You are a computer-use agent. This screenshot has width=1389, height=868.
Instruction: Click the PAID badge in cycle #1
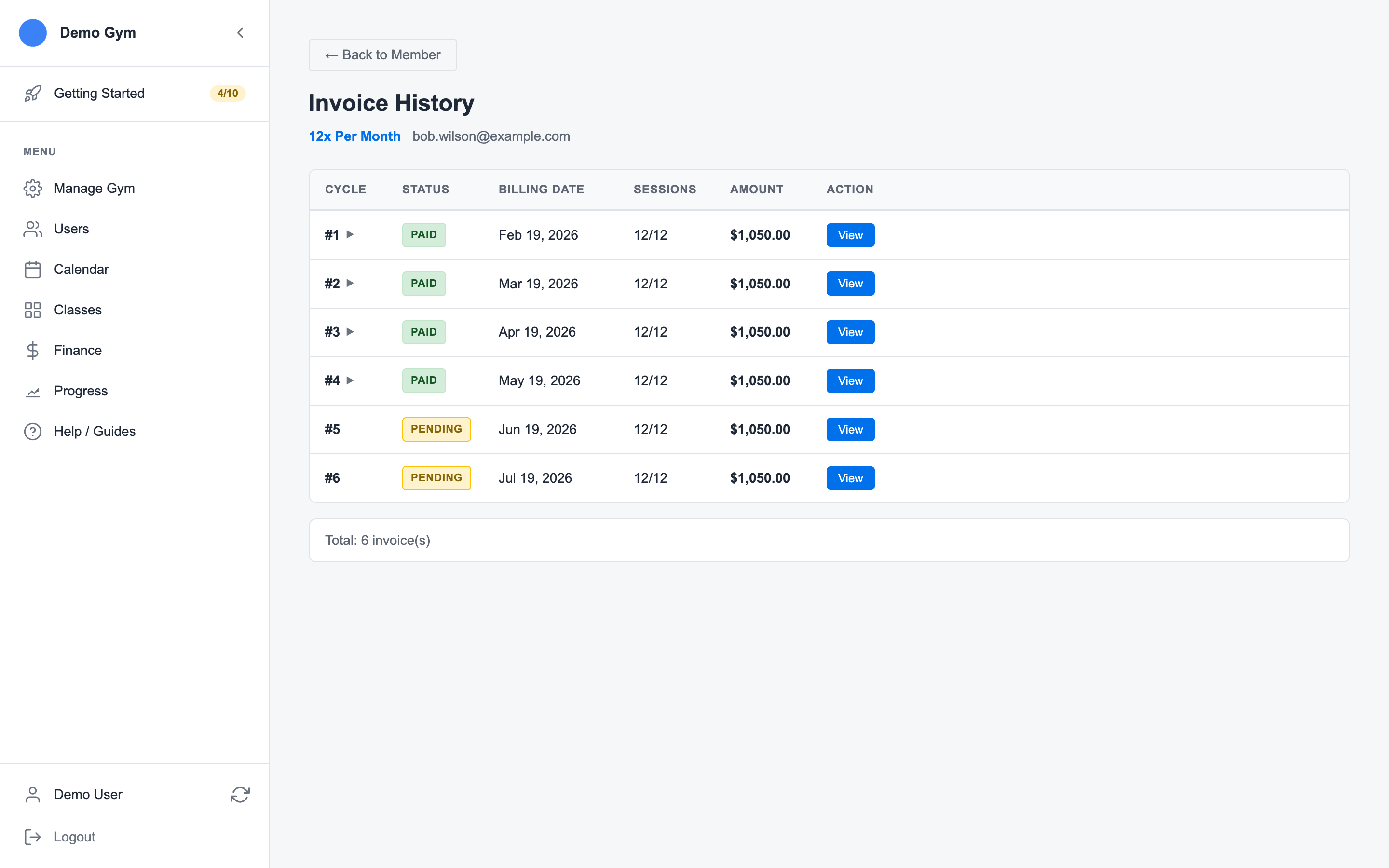[x=423, y=235]
